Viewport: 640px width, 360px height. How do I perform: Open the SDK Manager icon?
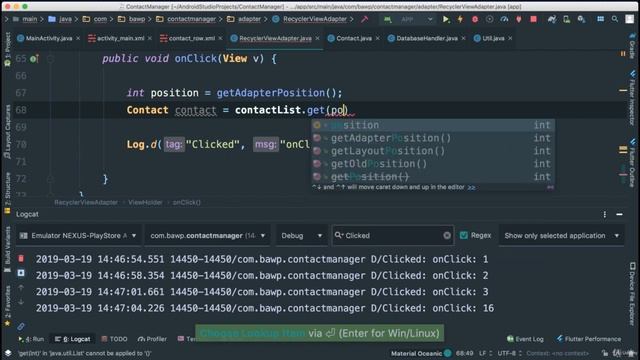click(x=581, y=19)
